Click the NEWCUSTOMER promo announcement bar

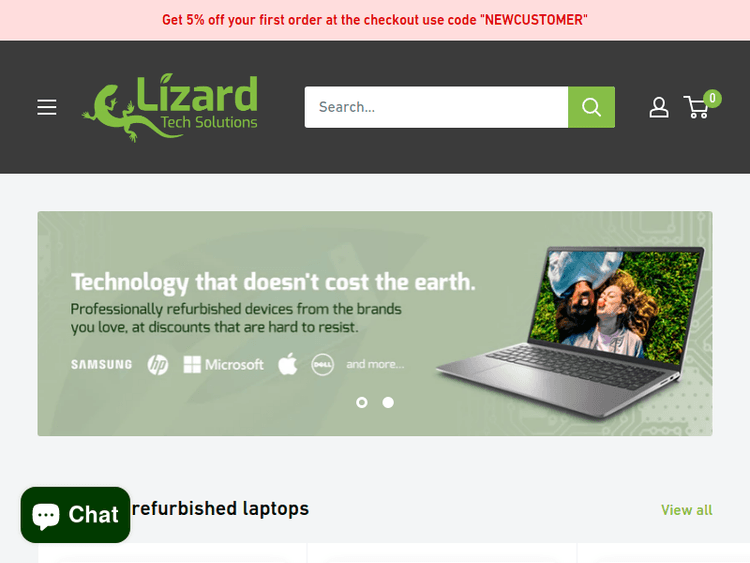click(375, 20)
